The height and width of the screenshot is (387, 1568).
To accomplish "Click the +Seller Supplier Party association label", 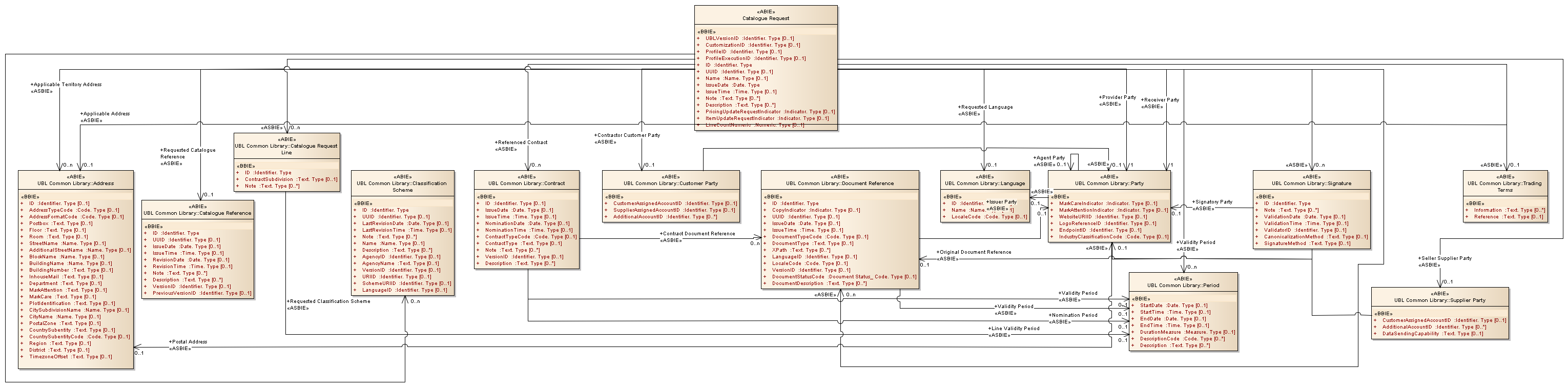I will 1445,258.
